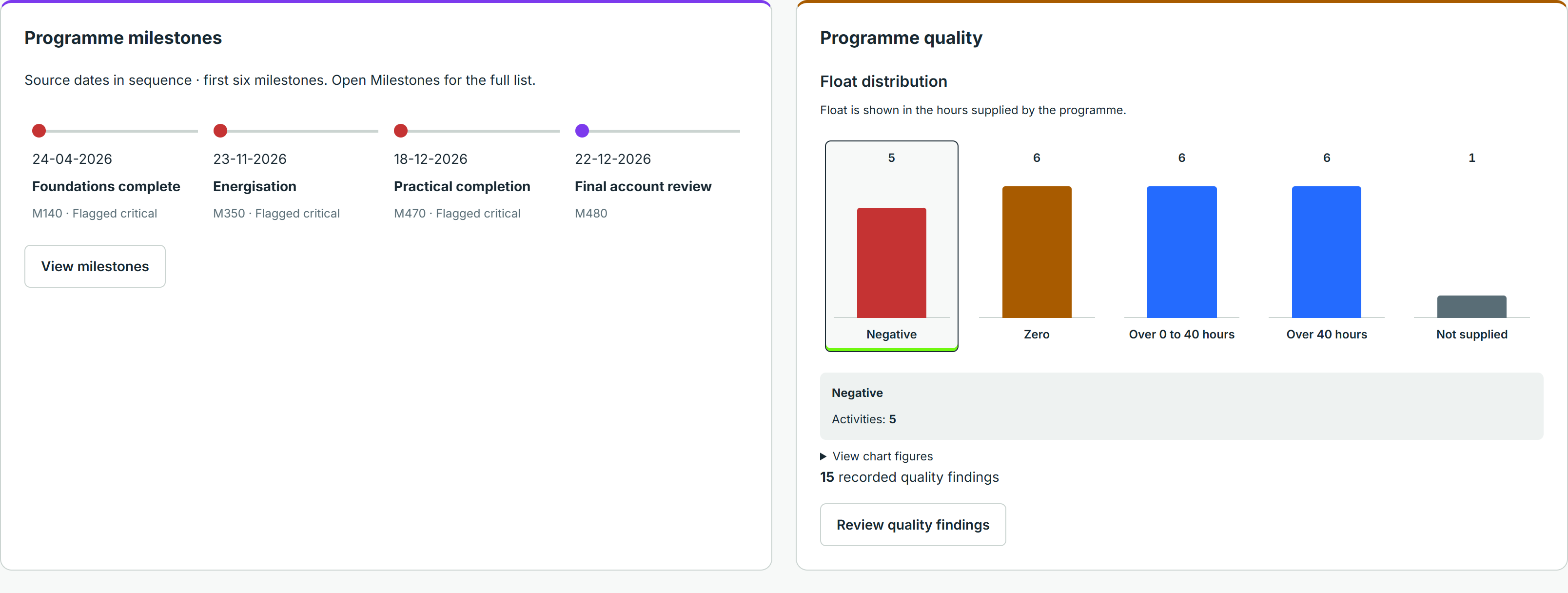Click M140 · Flagged critical label
Viewport: 1568px width, 593px height.
(x=95, y=213)
